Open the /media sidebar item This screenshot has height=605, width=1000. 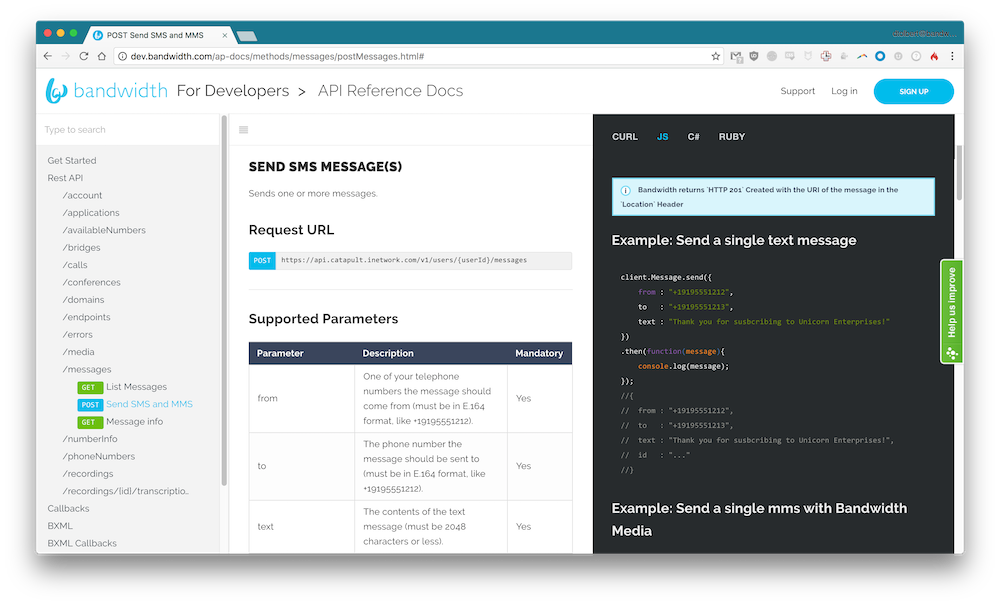click(x=78, y=352)
